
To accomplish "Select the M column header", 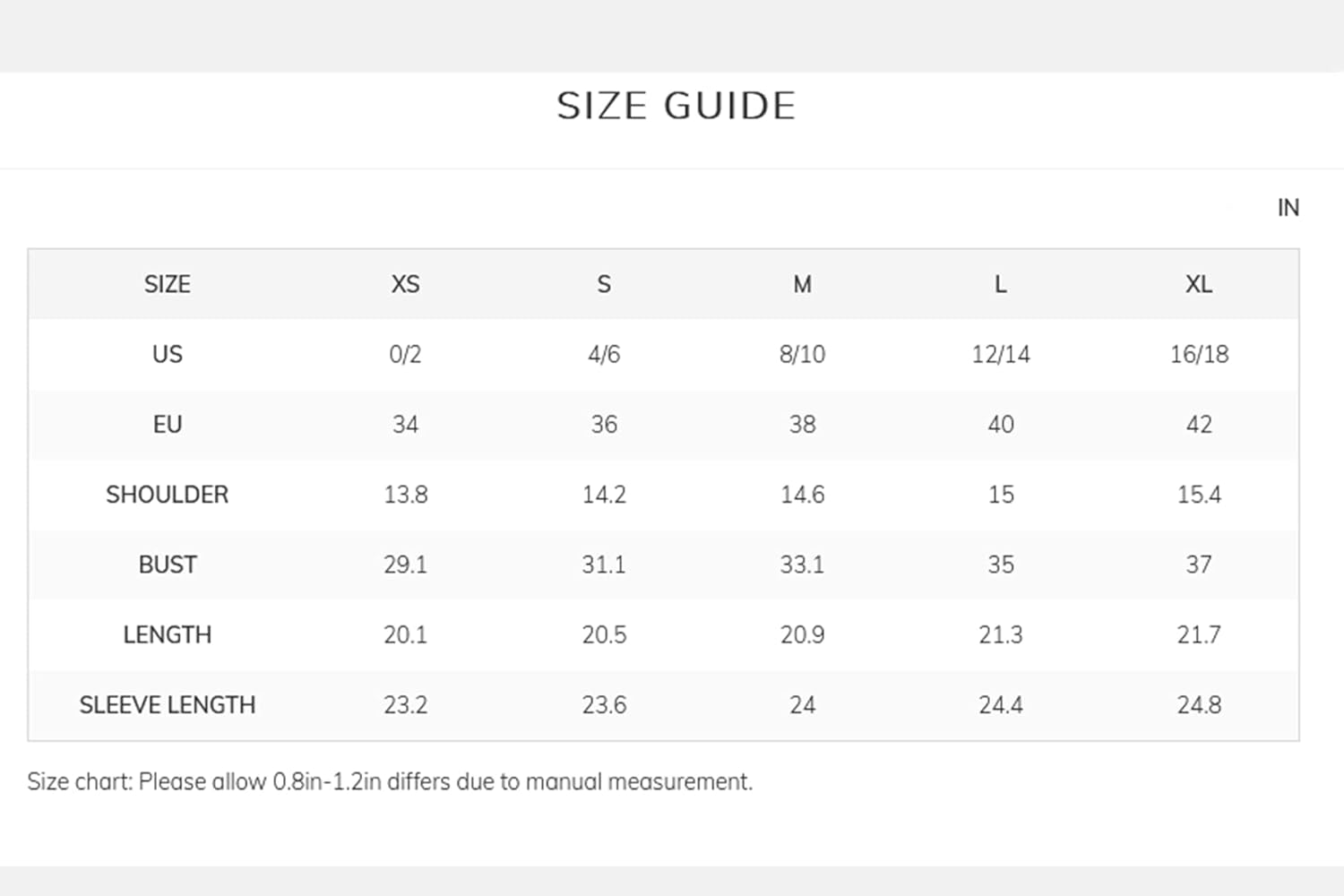I will click(x=802, y=284).
